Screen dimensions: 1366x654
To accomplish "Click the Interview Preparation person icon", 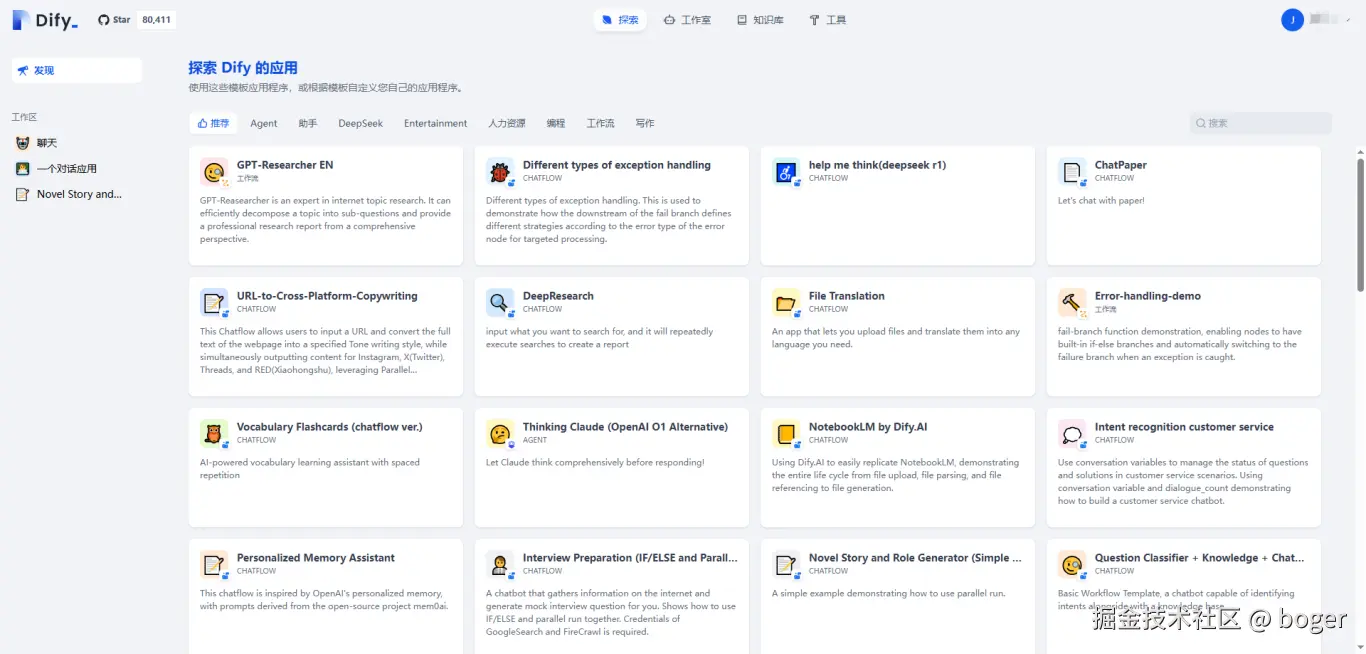I will [x=500, y=565].
